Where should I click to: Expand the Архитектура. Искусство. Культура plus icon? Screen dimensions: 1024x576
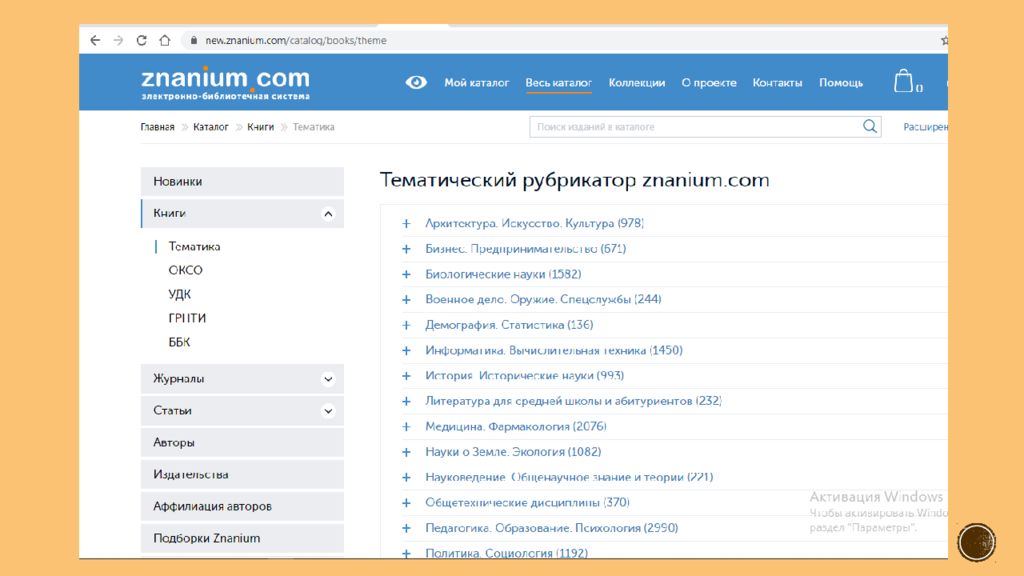click(x=406, y=223)
